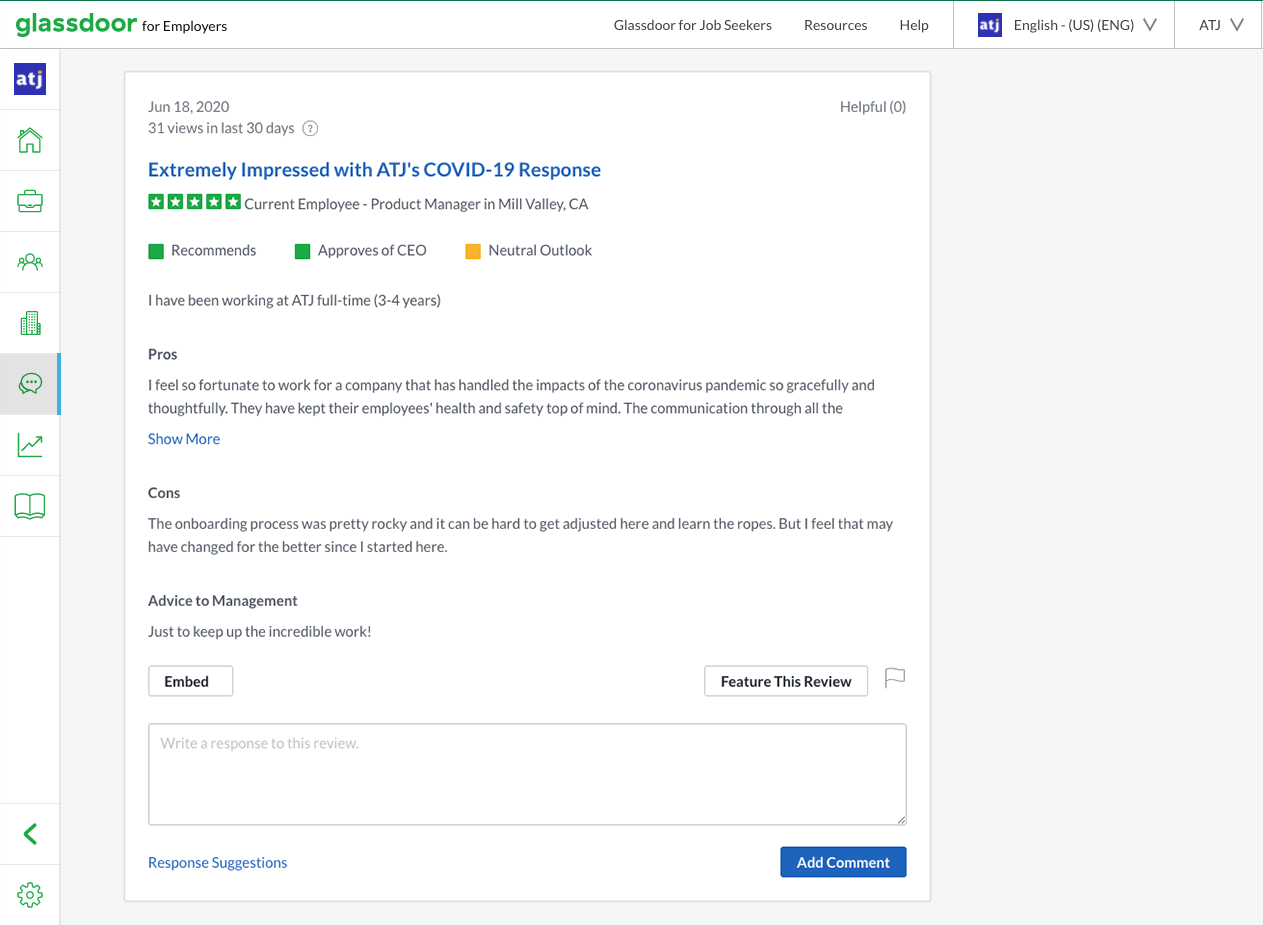
Task: Open the company building icon
Action: [x=30, y=323]
